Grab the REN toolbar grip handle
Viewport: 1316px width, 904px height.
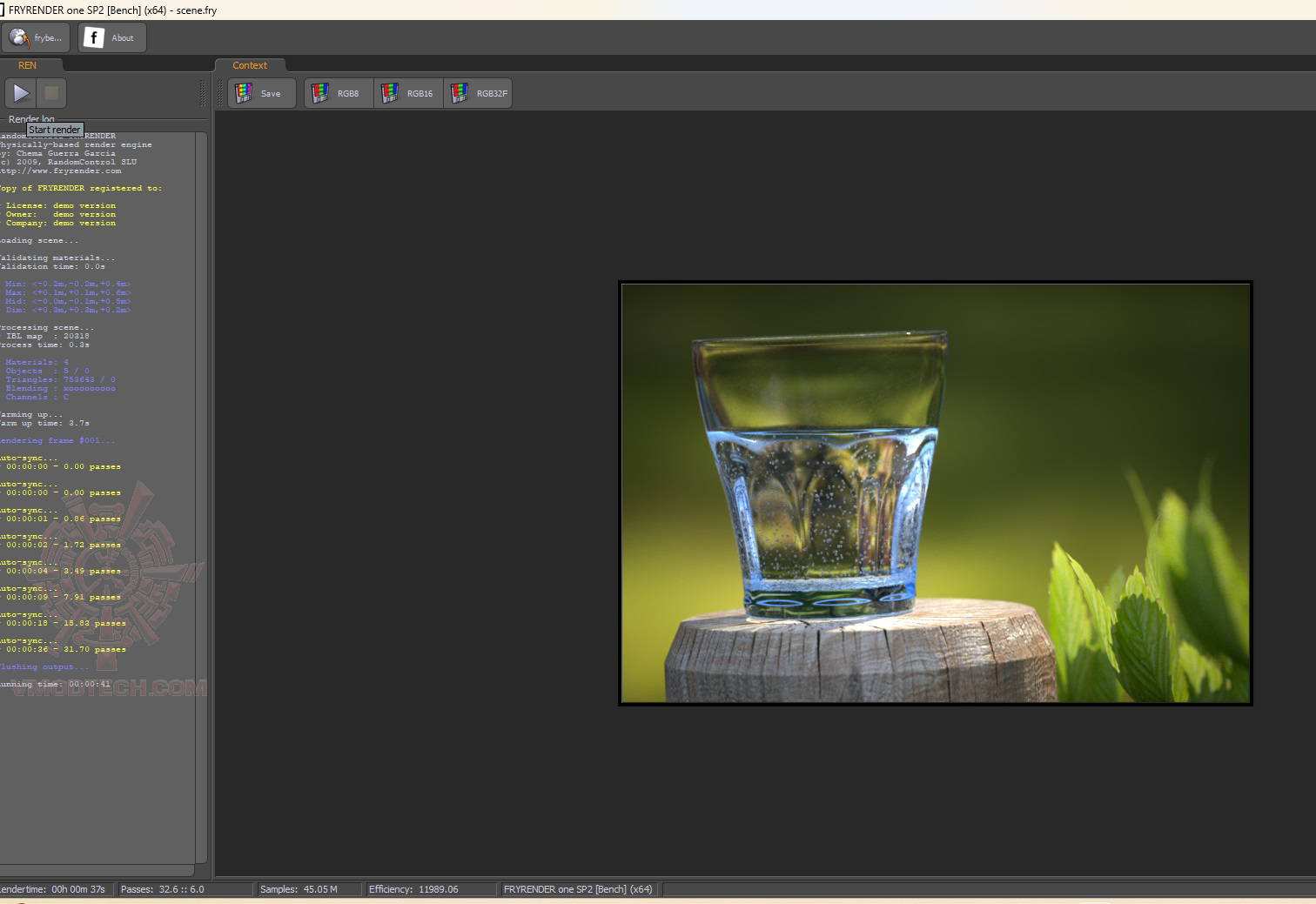coord(203,93)
